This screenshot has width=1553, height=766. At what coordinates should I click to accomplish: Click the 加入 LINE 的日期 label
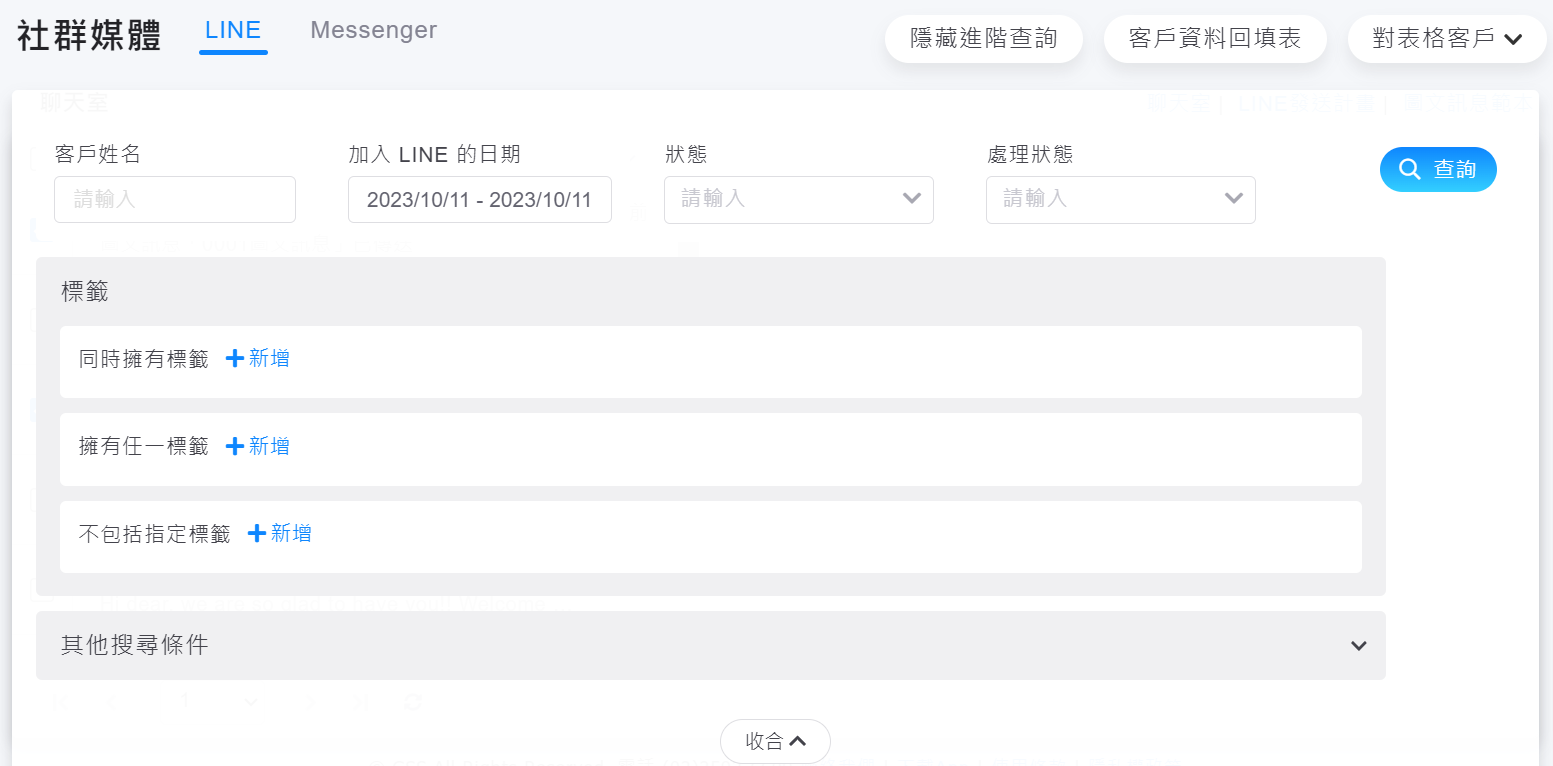point(434,154)
